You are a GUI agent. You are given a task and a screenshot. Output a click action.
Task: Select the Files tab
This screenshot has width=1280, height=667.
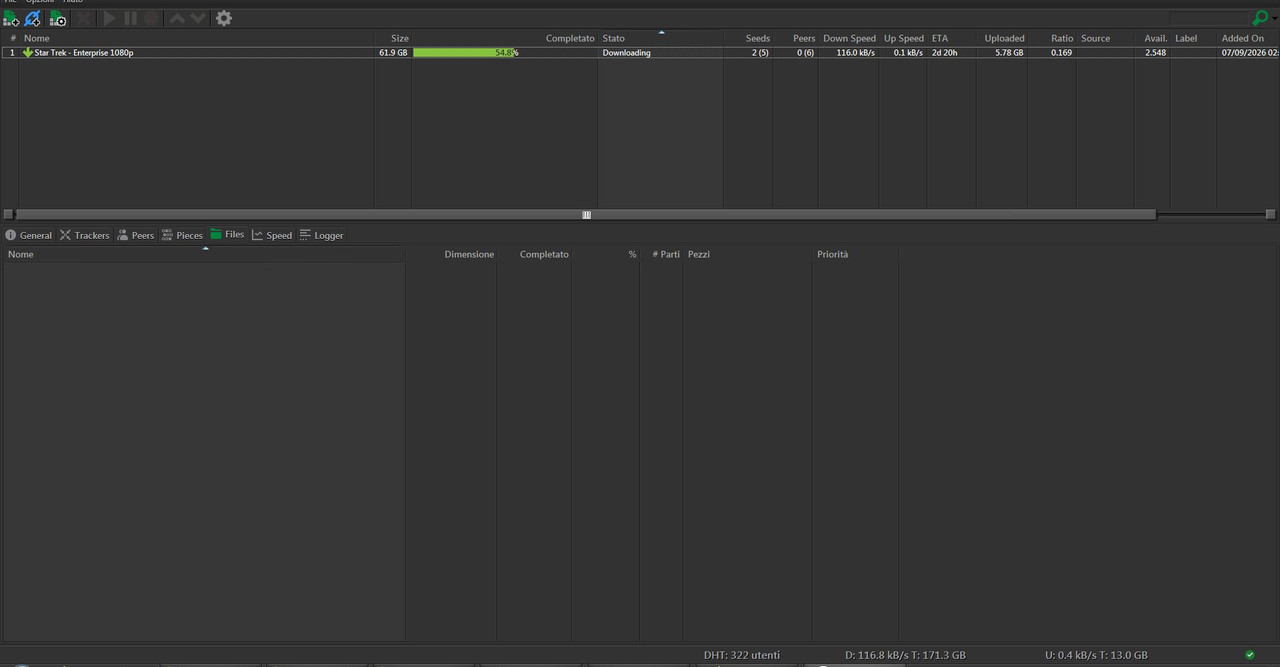[x=227, y=235]
